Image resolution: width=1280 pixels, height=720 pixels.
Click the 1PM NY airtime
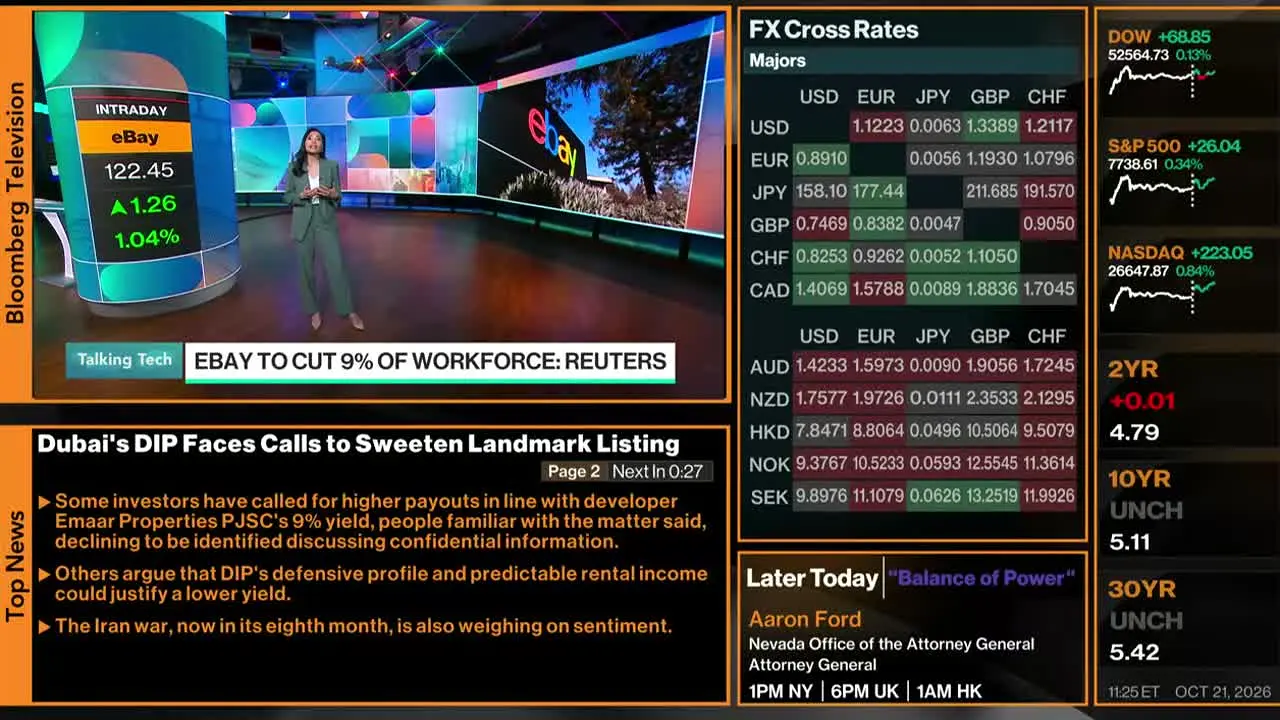781,691
